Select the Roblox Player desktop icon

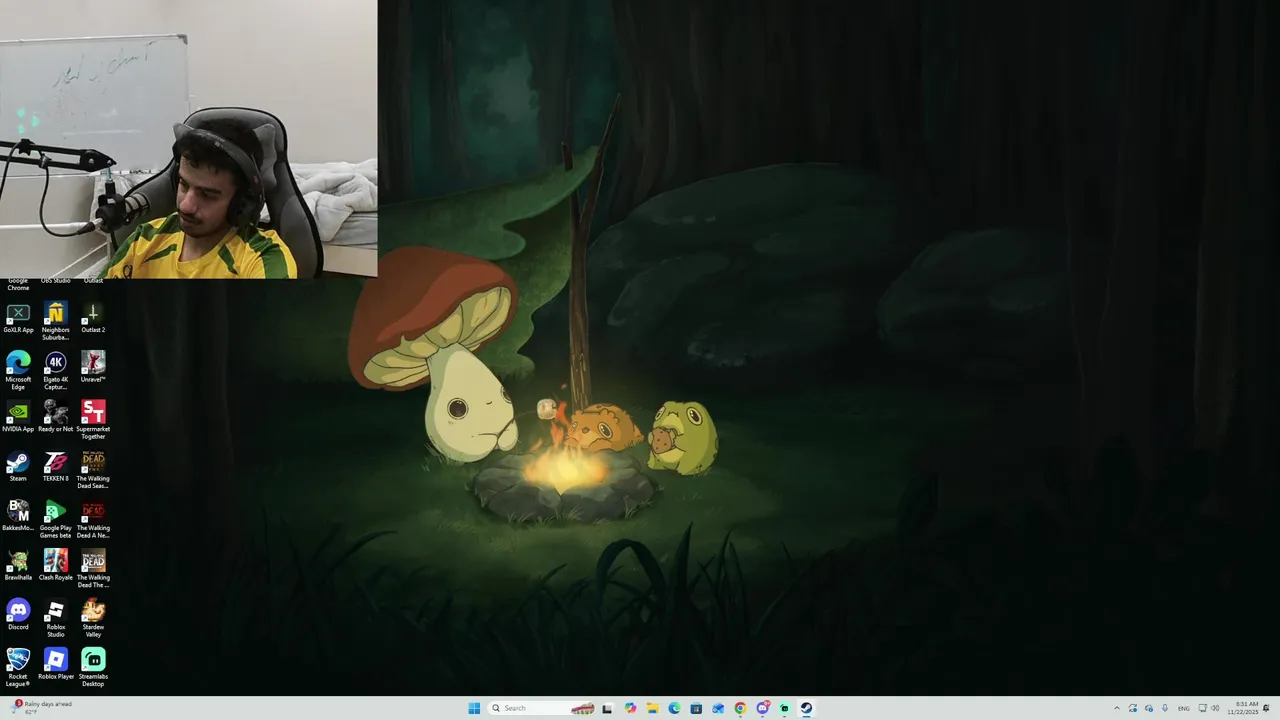click(56, 665)
